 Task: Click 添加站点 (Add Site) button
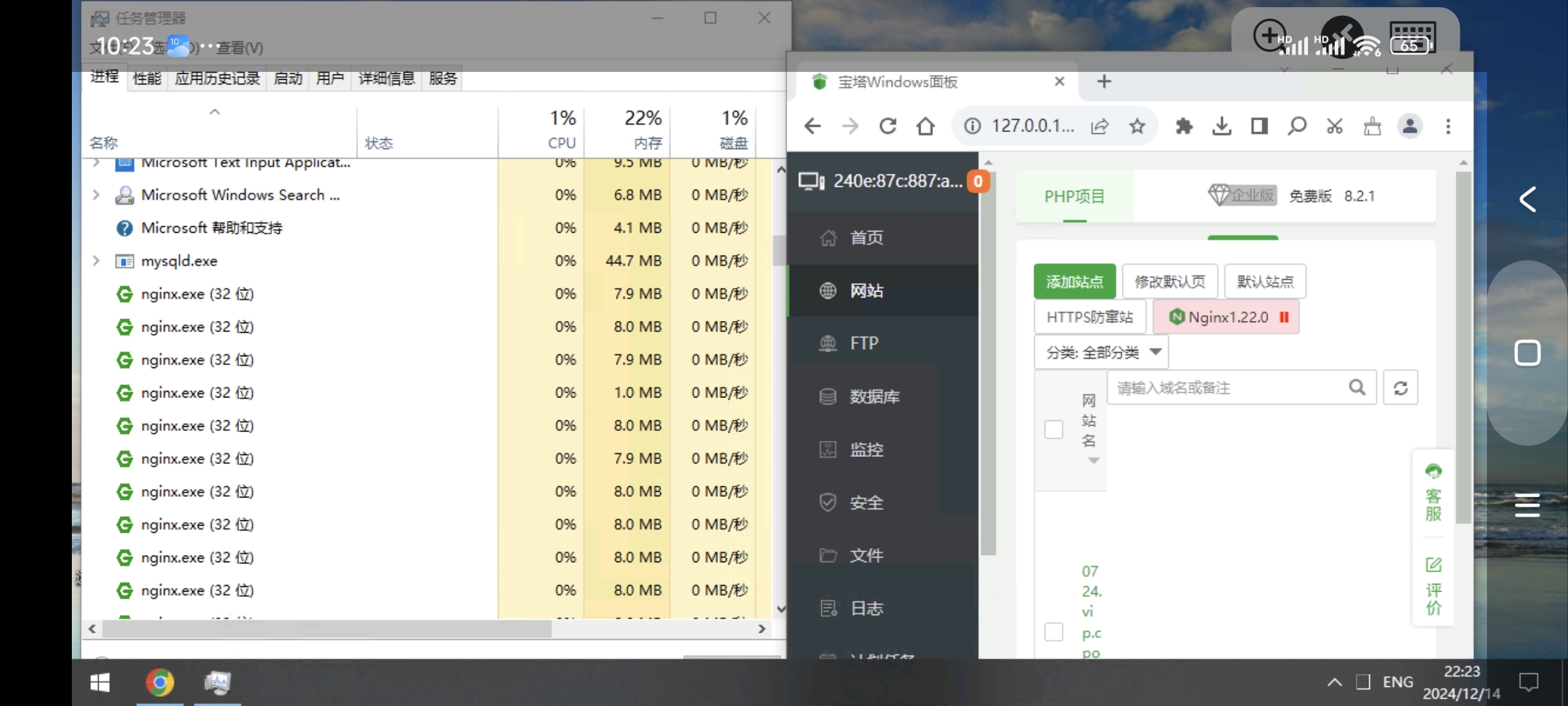pyautogui.click(x=1073, y=280)
